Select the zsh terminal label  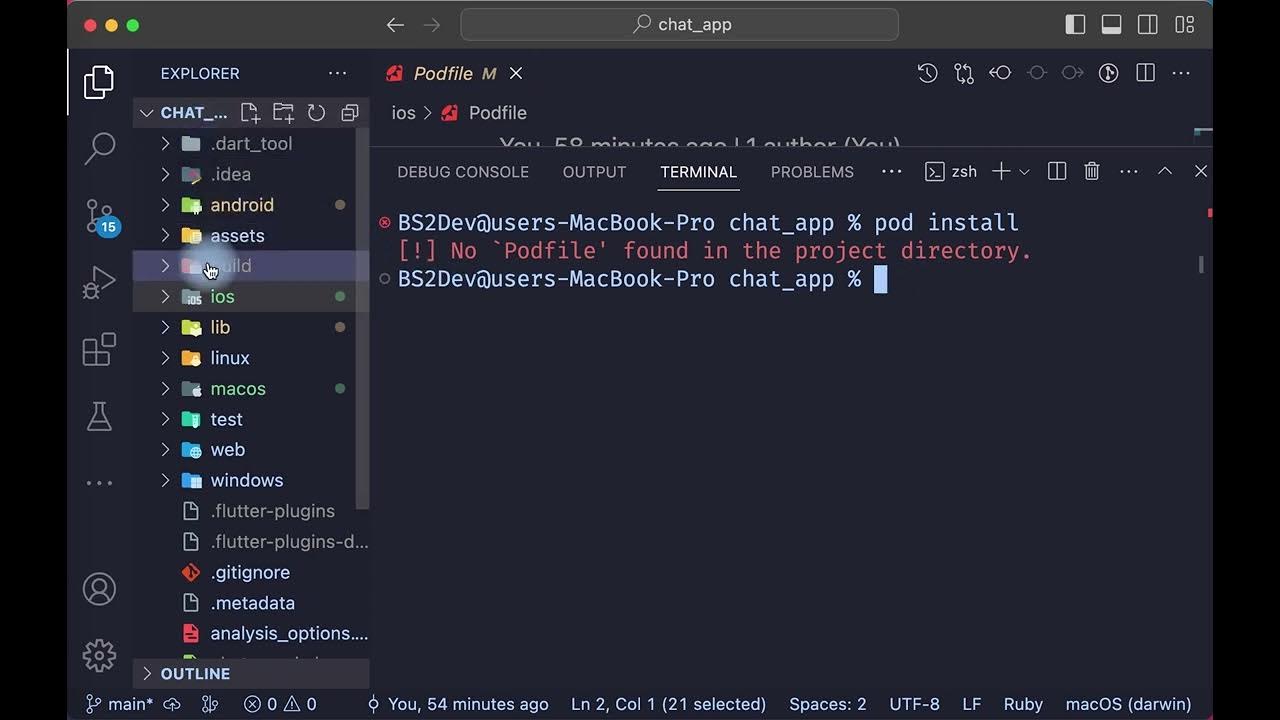coord(951,172)
